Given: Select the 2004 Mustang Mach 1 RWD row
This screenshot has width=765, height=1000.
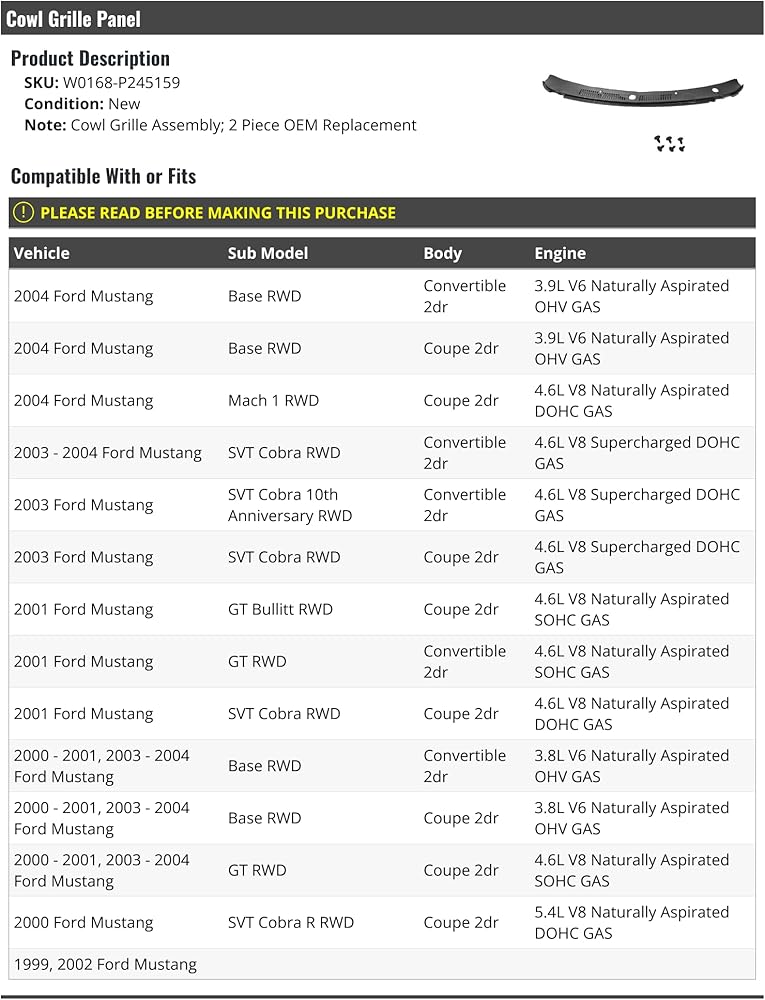Looking at the screenshot, I should [x=382, y=401].
